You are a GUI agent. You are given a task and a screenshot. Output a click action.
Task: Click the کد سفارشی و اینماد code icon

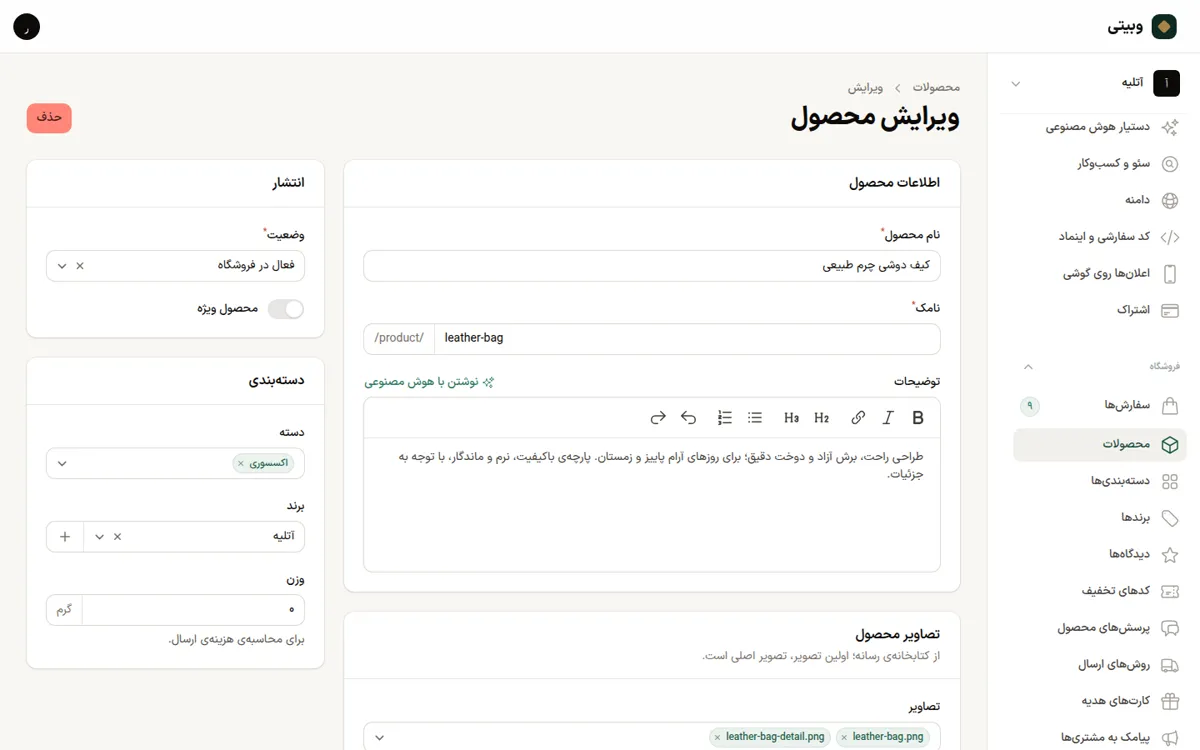coord(1169,237)
